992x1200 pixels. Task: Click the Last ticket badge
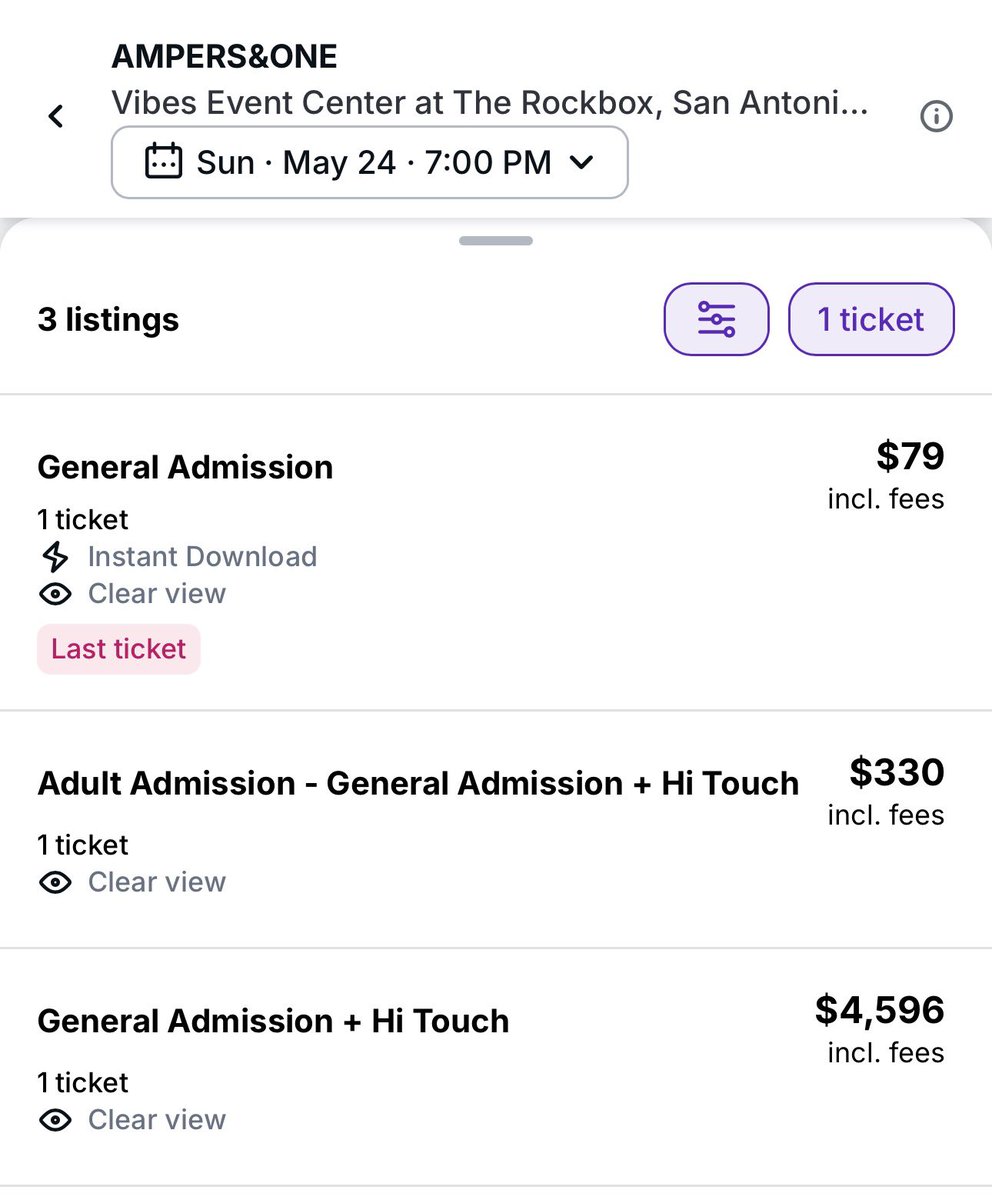pyautogui.click(x=119, y=649)
